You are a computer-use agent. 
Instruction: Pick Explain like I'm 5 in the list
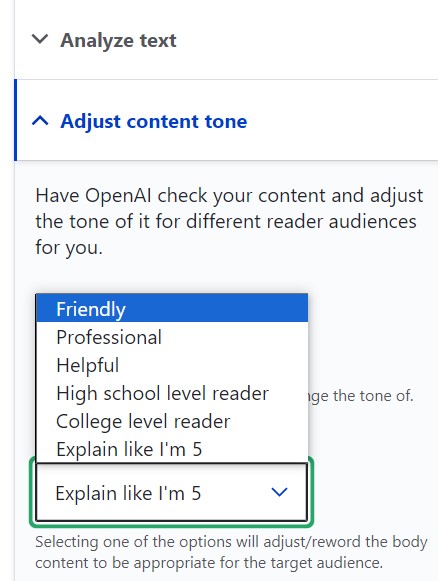tap(172, 449)
